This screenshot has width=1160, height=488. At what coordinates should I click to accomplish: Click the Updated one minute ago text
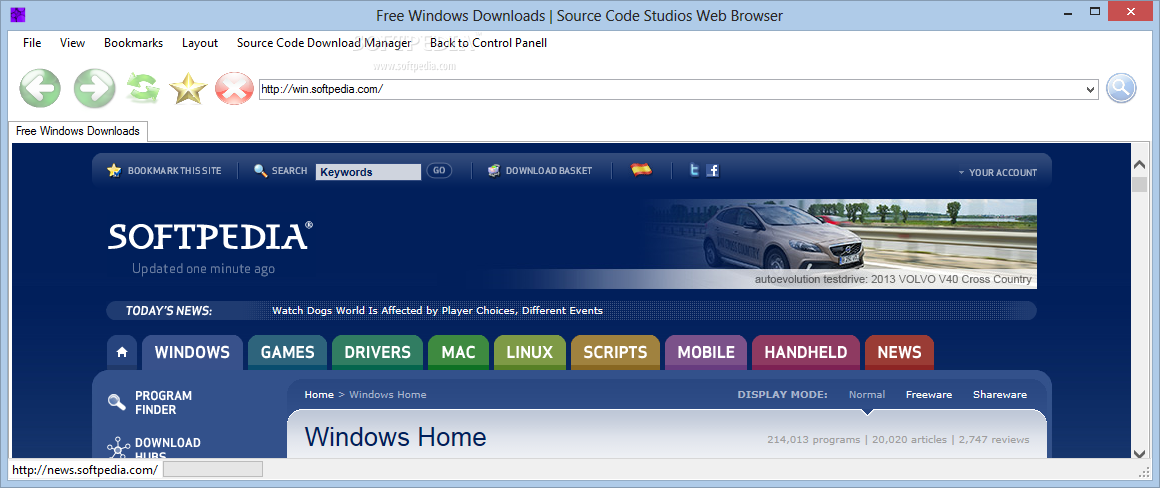pos(203,268)
